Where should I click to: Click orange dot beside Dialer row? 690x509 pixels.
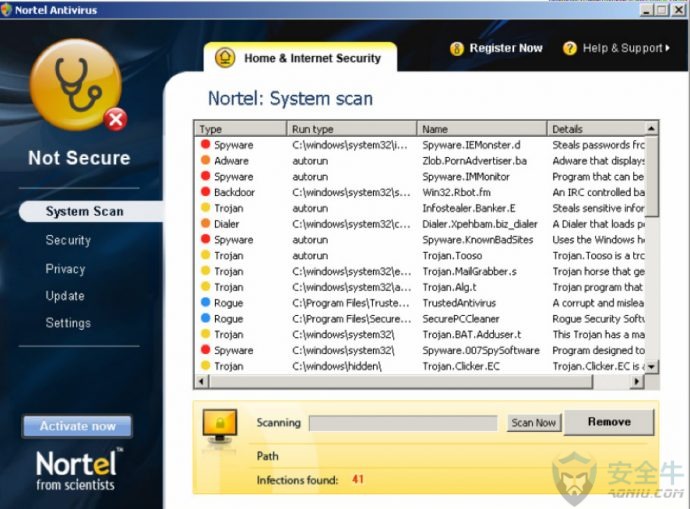(205, 223)
